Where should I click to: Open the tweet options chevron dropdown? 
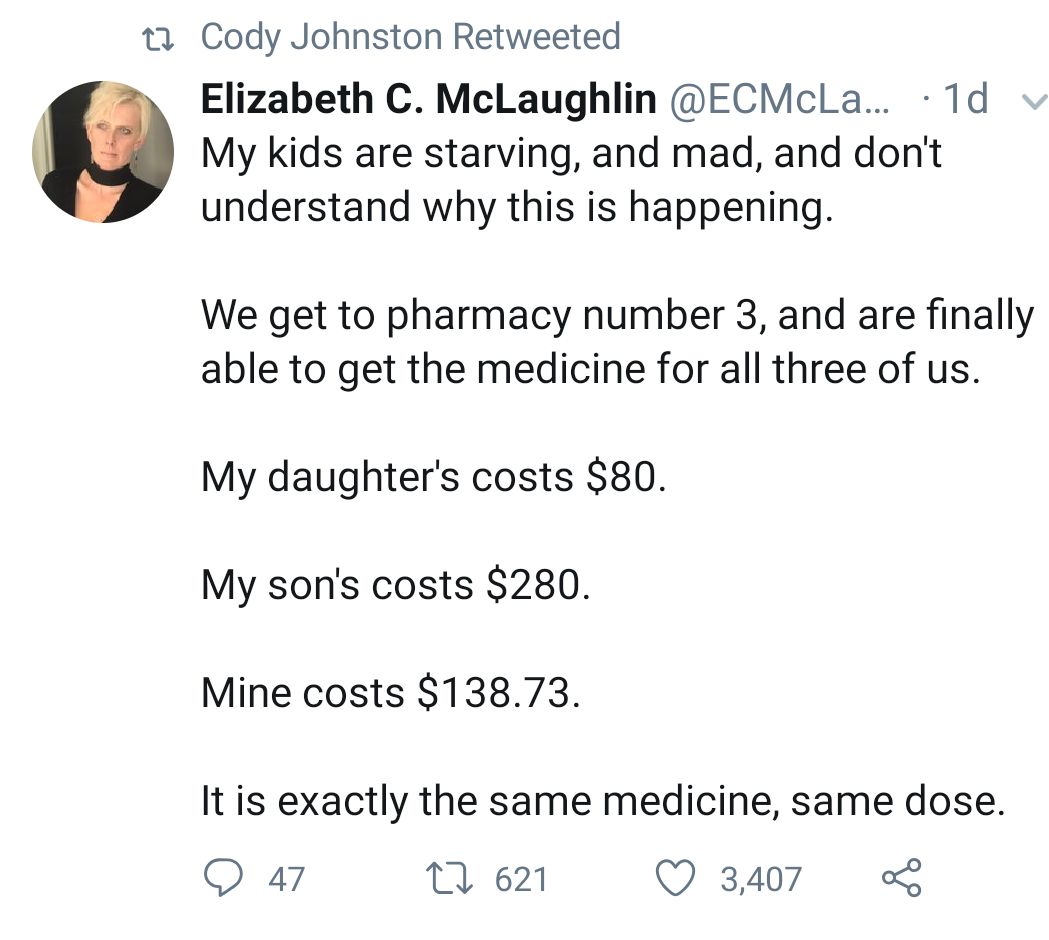click(x=1031, y=102)
